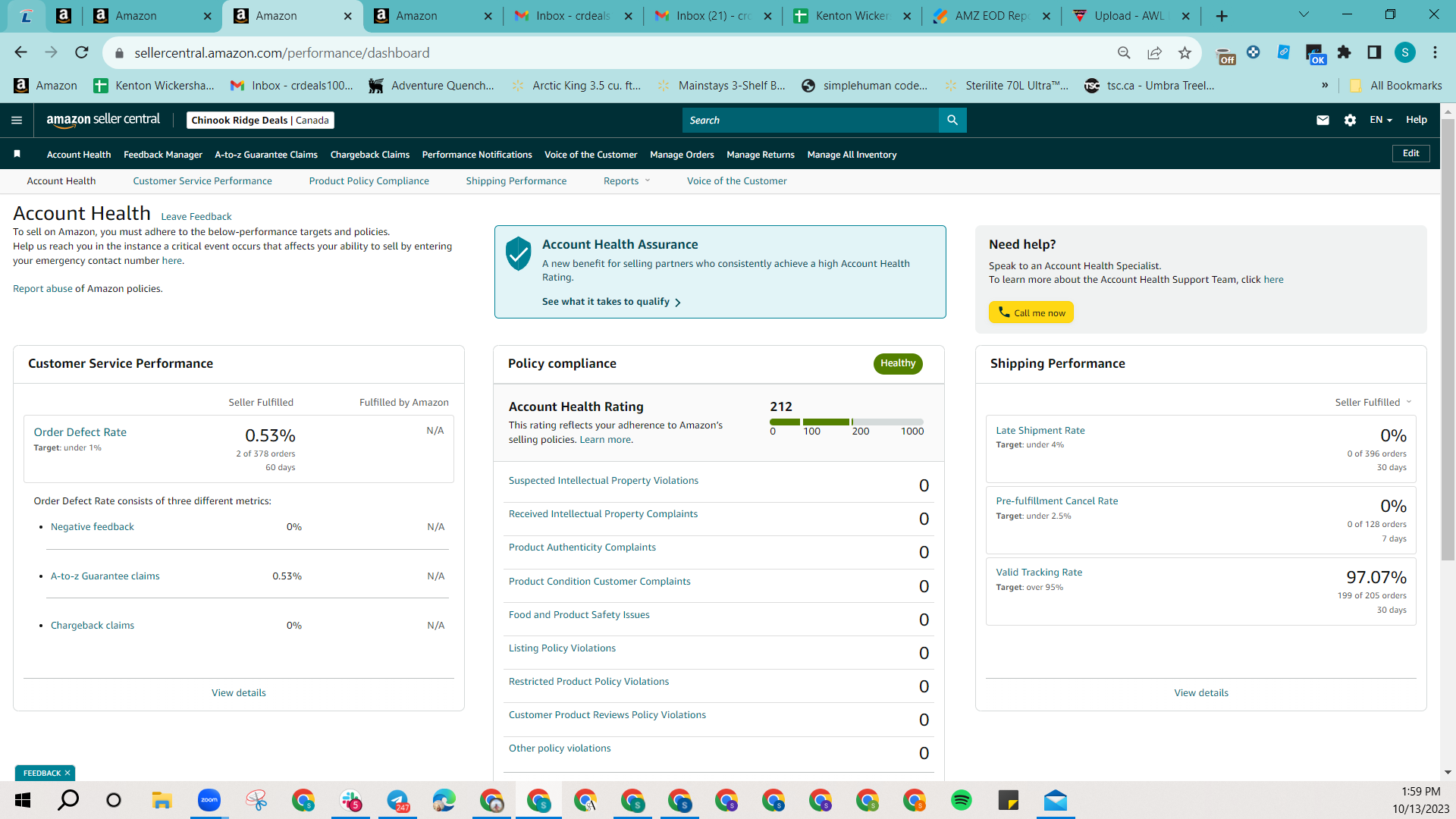The image size is (1456, 819).
Task: Open the messages envelope icon
Action: point(1323,120)
